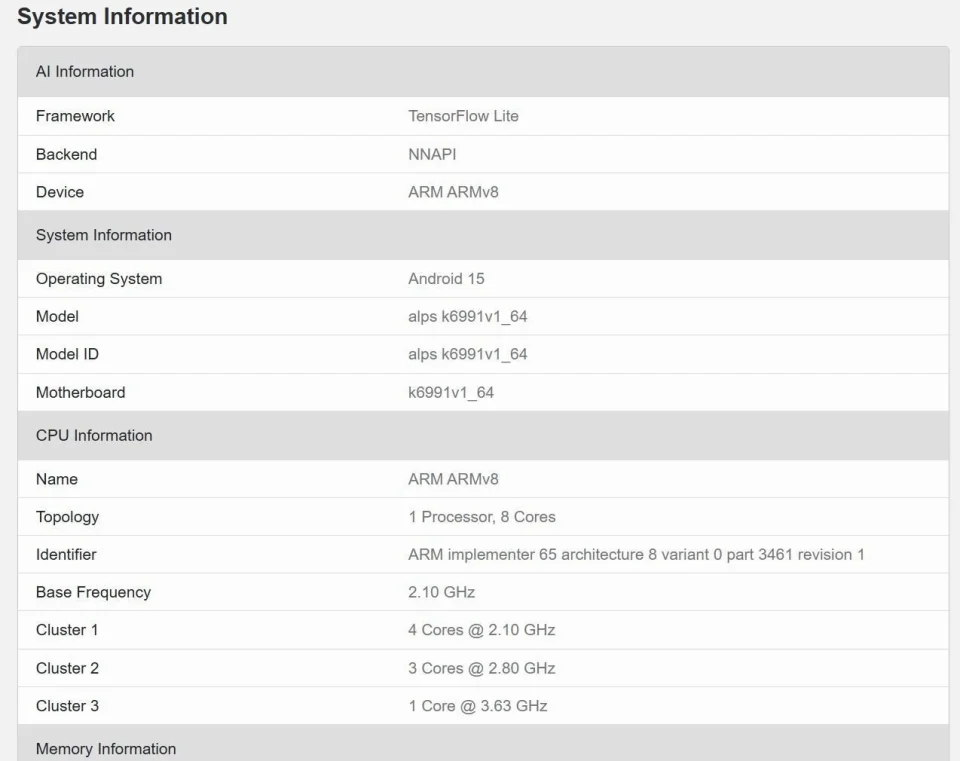Click the Device row label
The width and height of the screenshot is (960, 761).
click(x=60, y=192)
